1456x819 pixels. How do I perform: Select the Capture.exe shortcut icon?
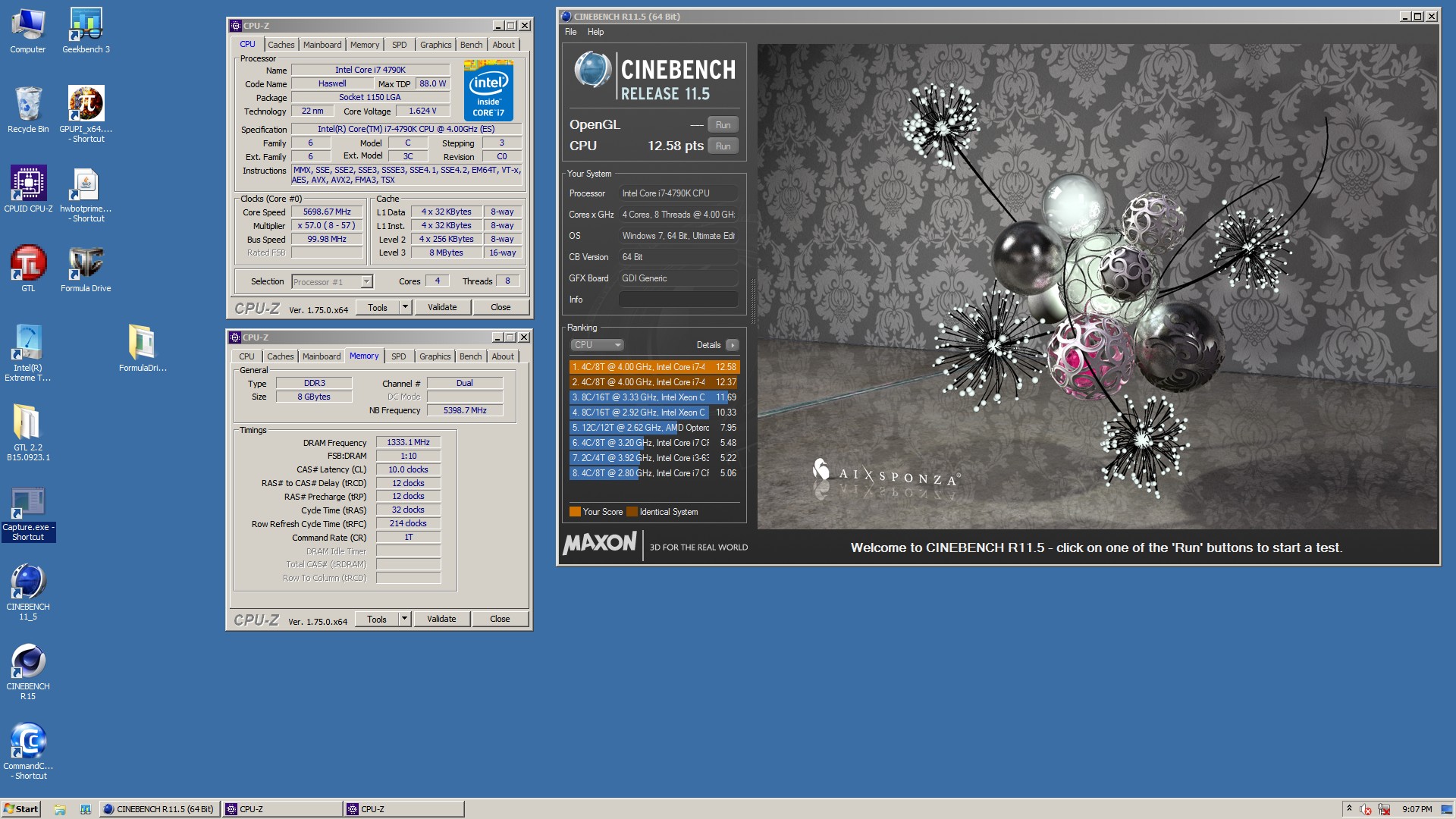click(x=28, y=513)
